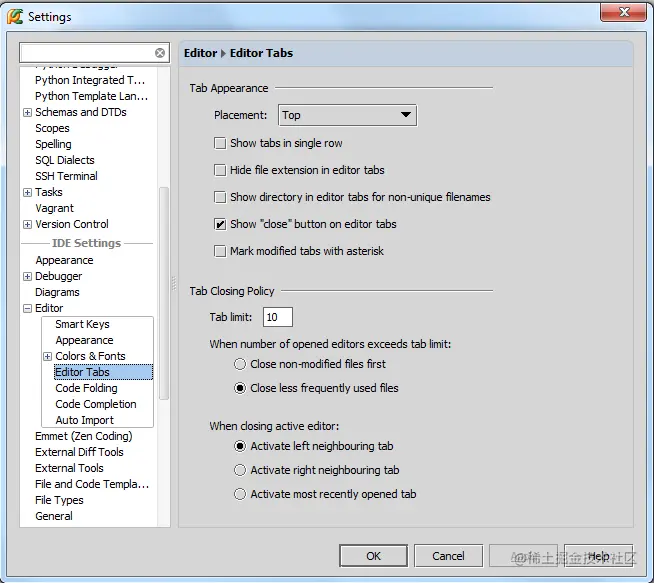Select Editor Tabs in tree

pyautogui.click(x=103, y=372)
